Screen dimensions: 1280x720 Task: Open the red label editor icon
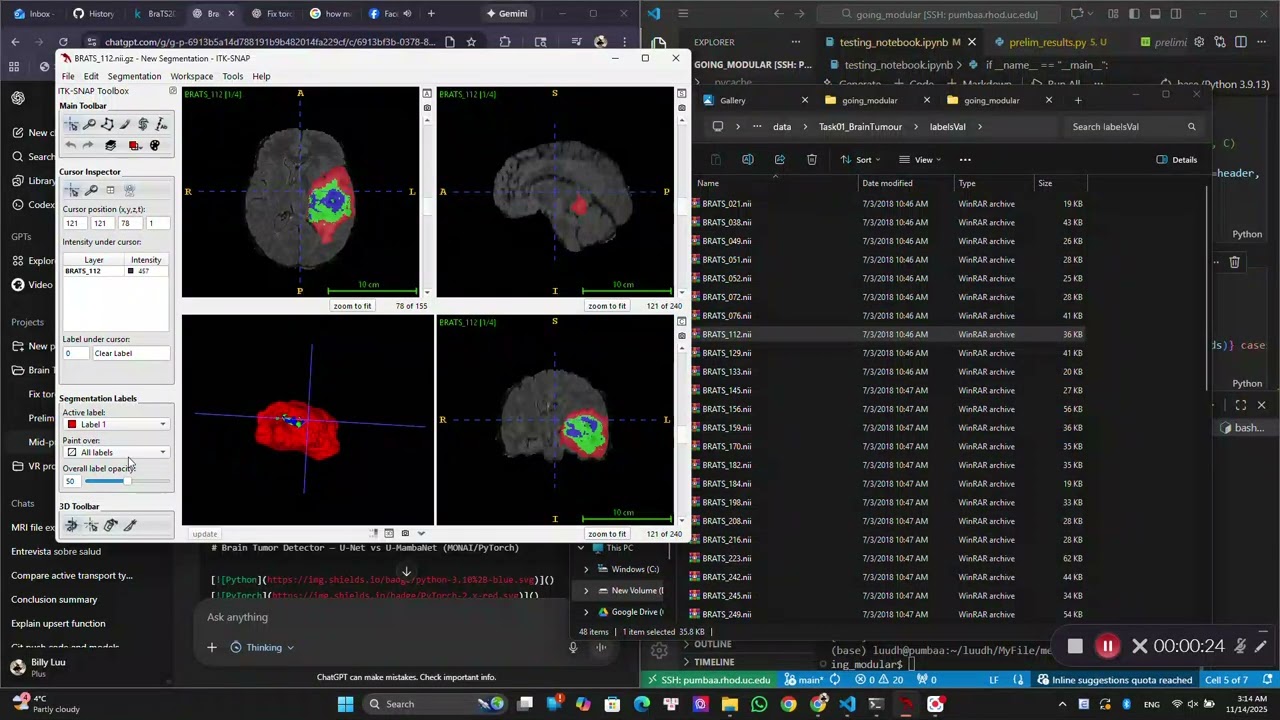133,146
